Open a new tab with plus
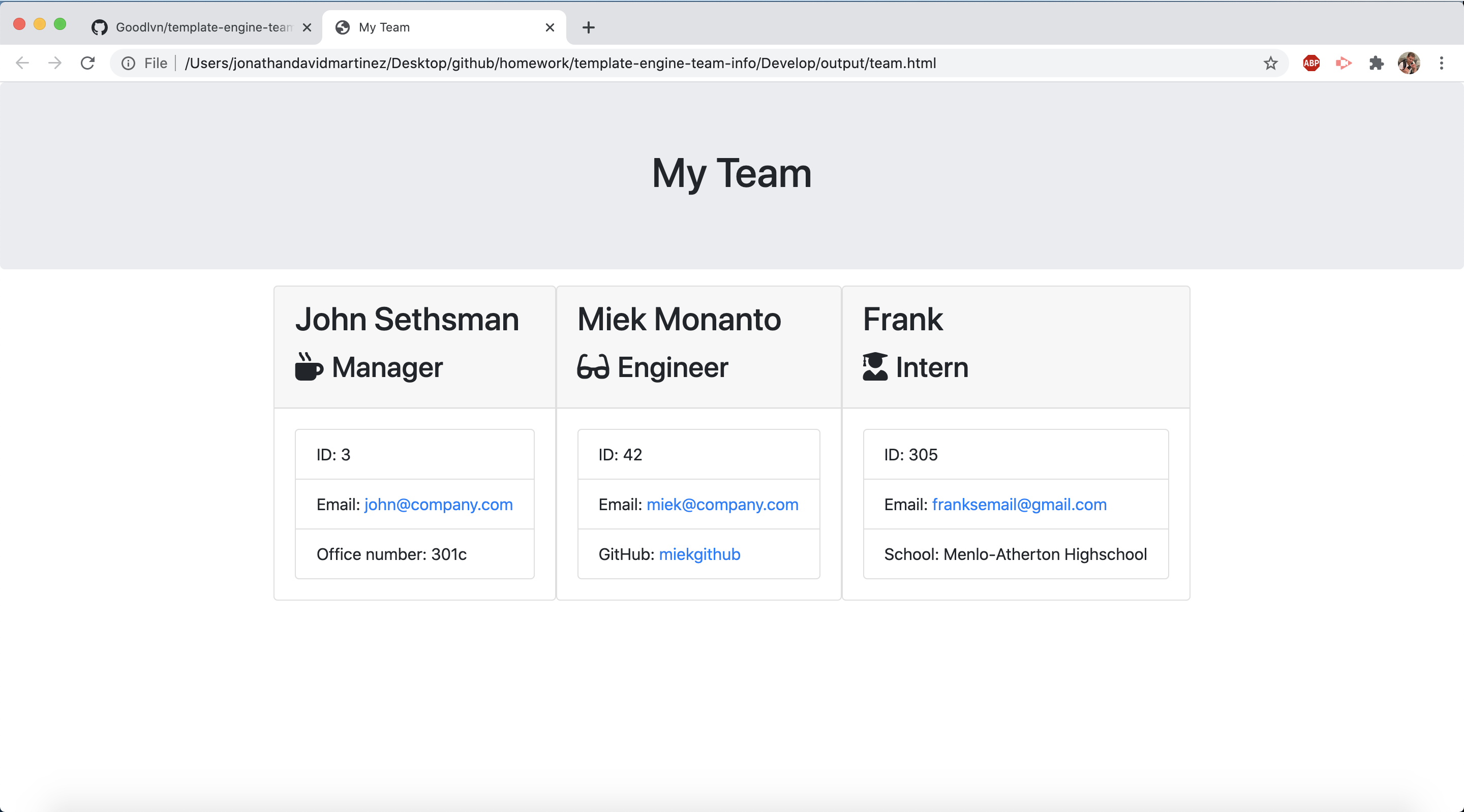The image size is (1464, 812). [x=588, y=27]
